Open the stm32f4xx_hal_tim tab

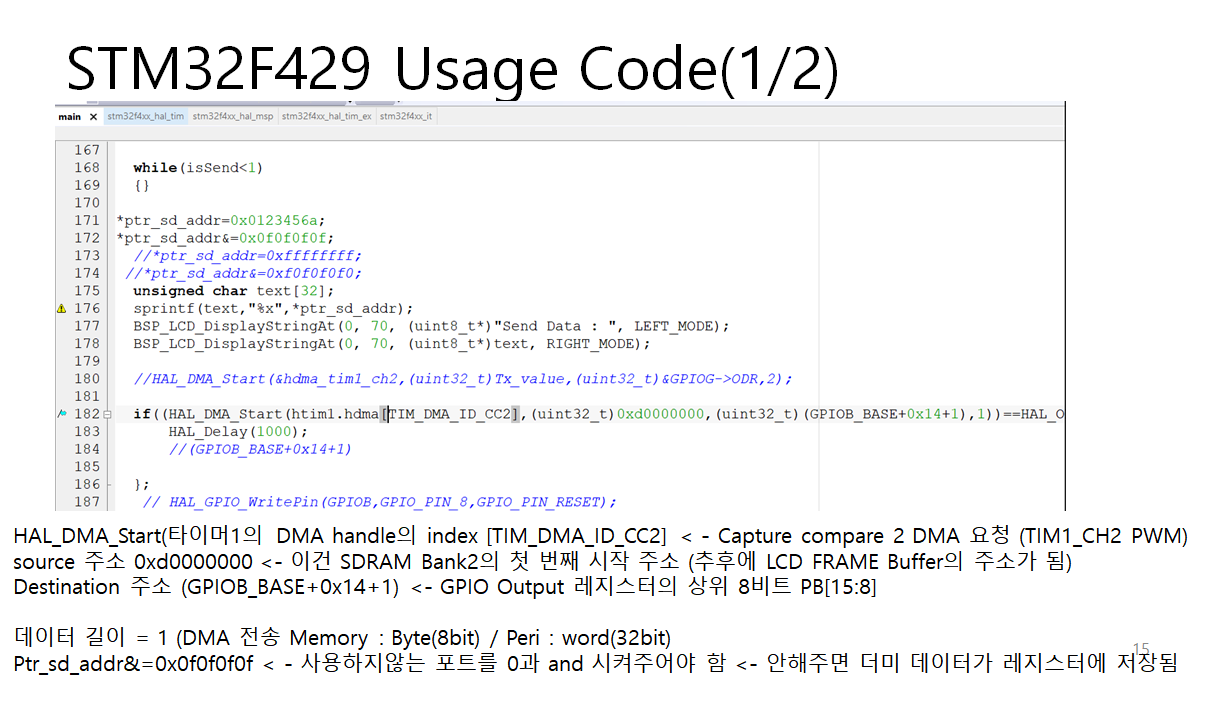click(x=145, y=116)
